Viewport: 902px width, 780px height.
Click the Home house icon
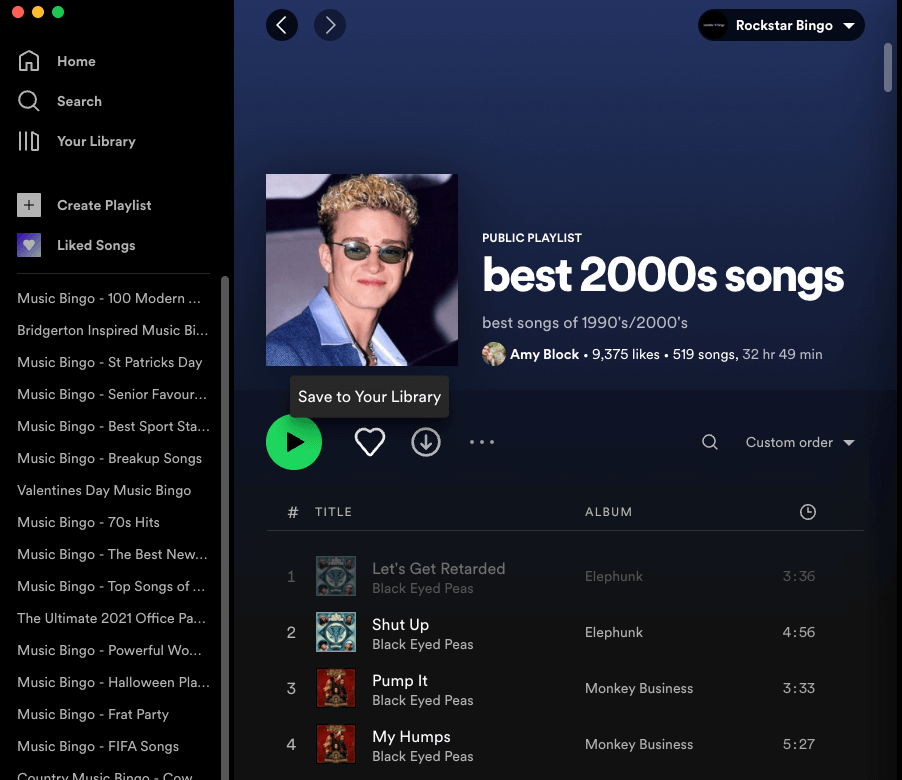tap(29, 61)
